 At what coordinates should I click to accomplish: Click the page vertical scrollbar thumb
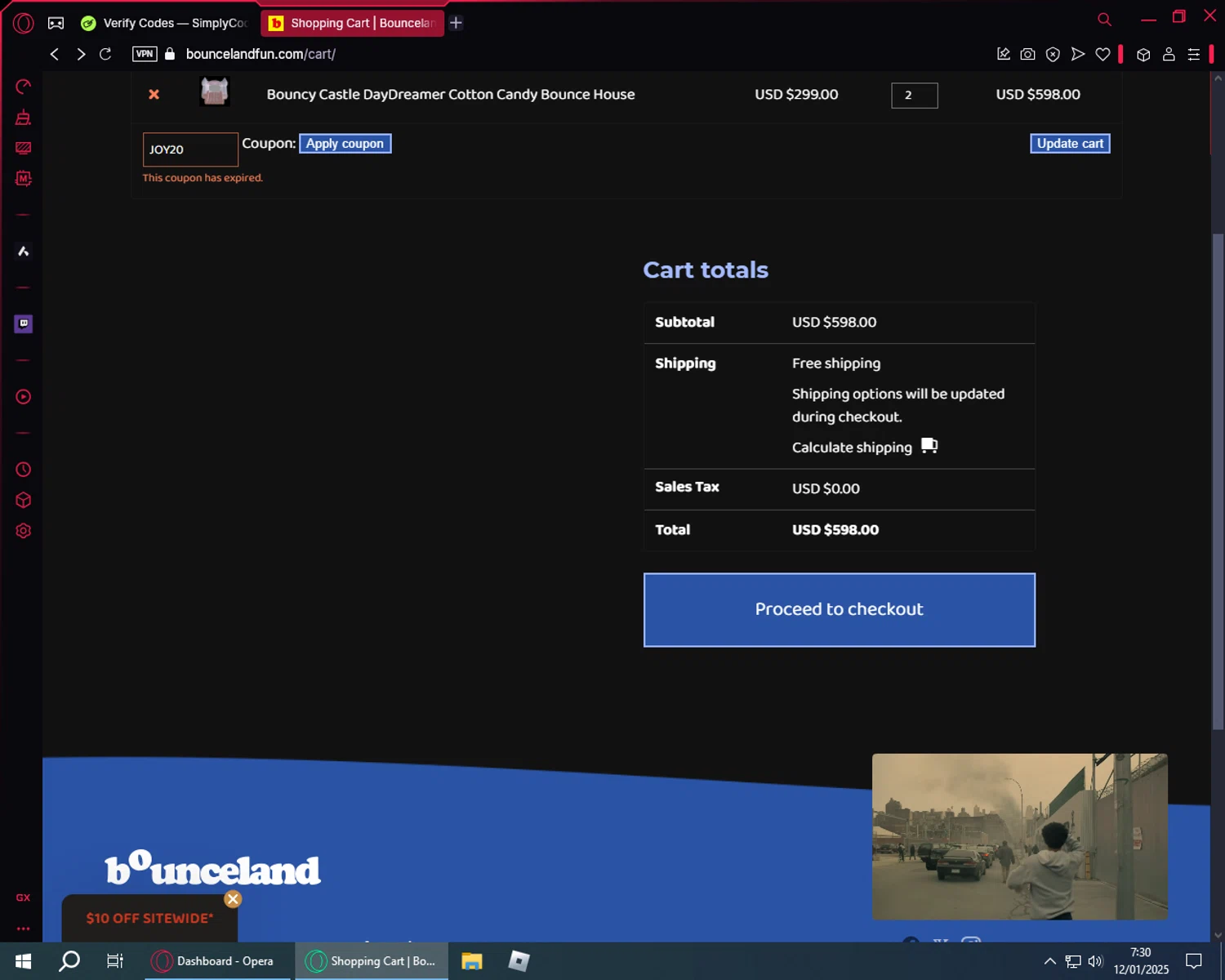[x=1218, y=482]
